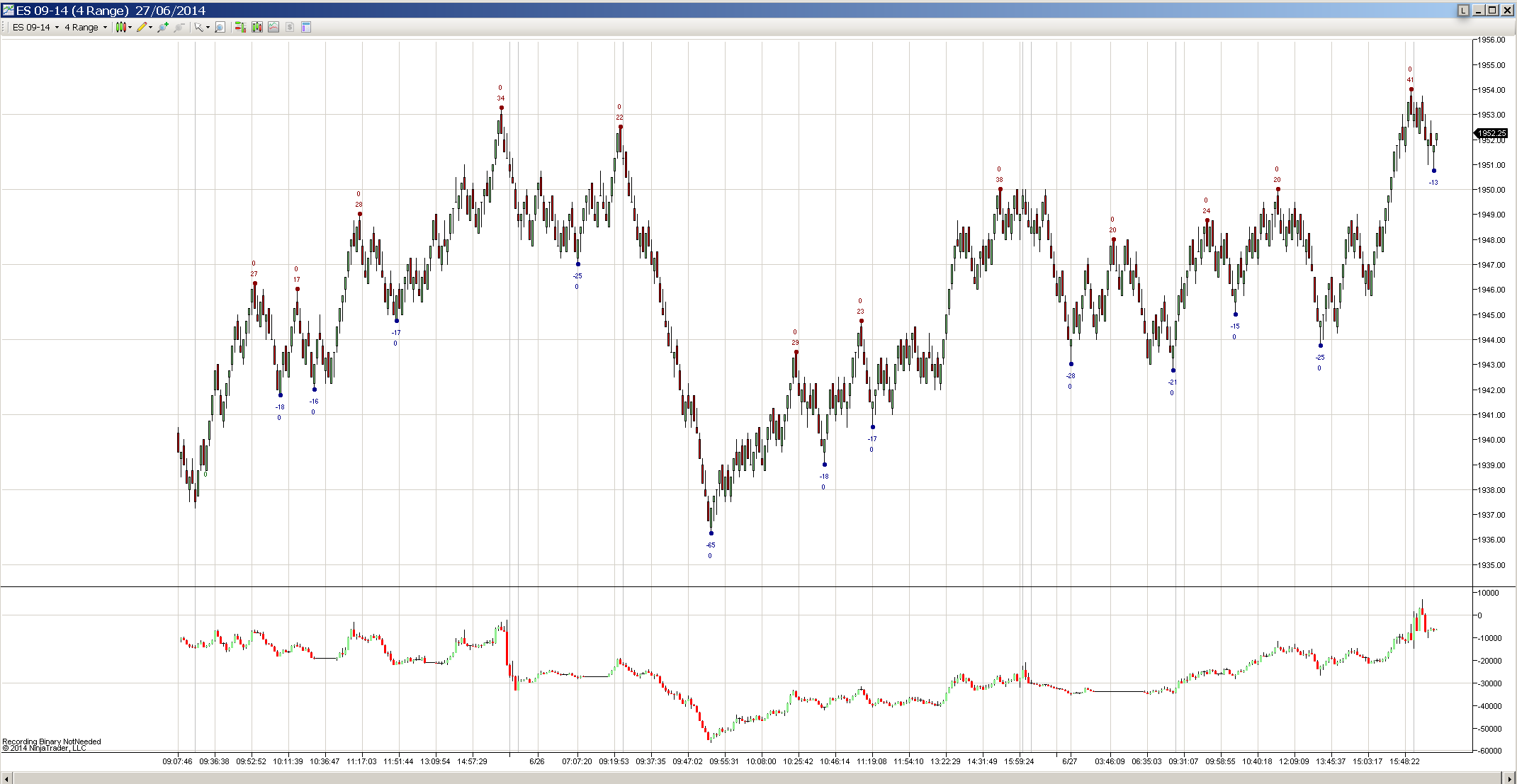Open the chart style candlestick menu

click(123, 27)
